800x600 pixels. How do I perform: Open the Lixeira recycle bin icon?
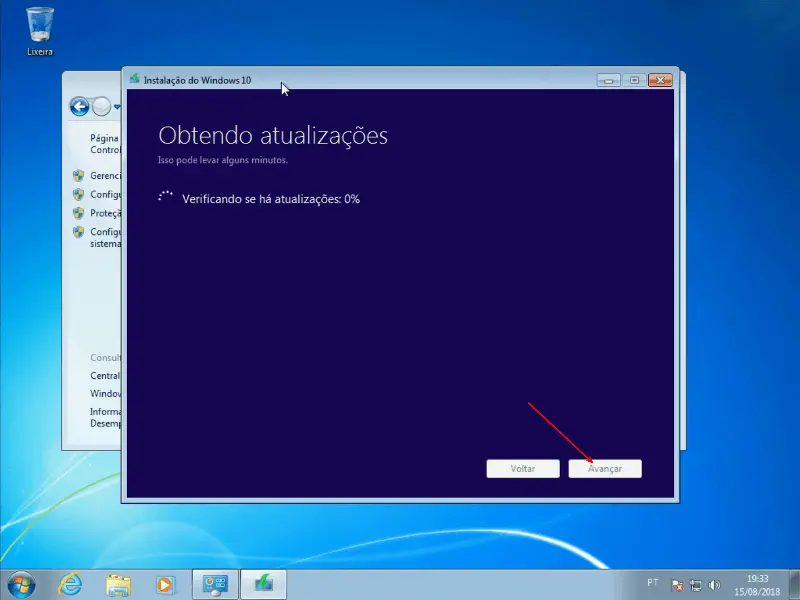(x=39, y=31)
